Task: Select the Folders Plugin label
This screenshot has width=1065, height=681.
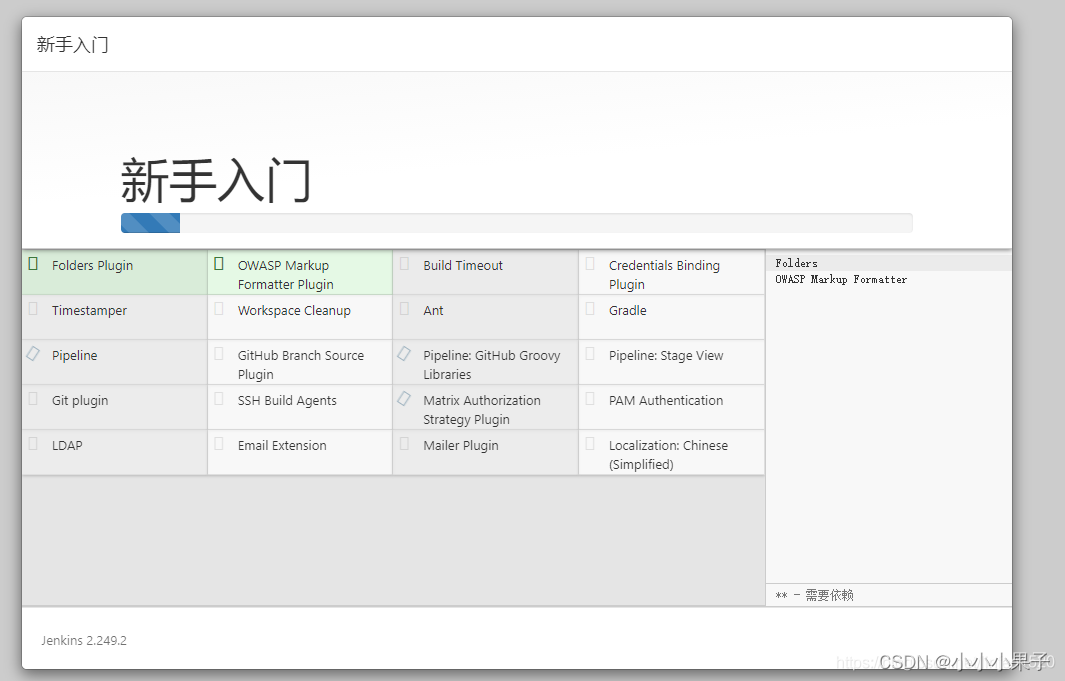Action: 92,265
